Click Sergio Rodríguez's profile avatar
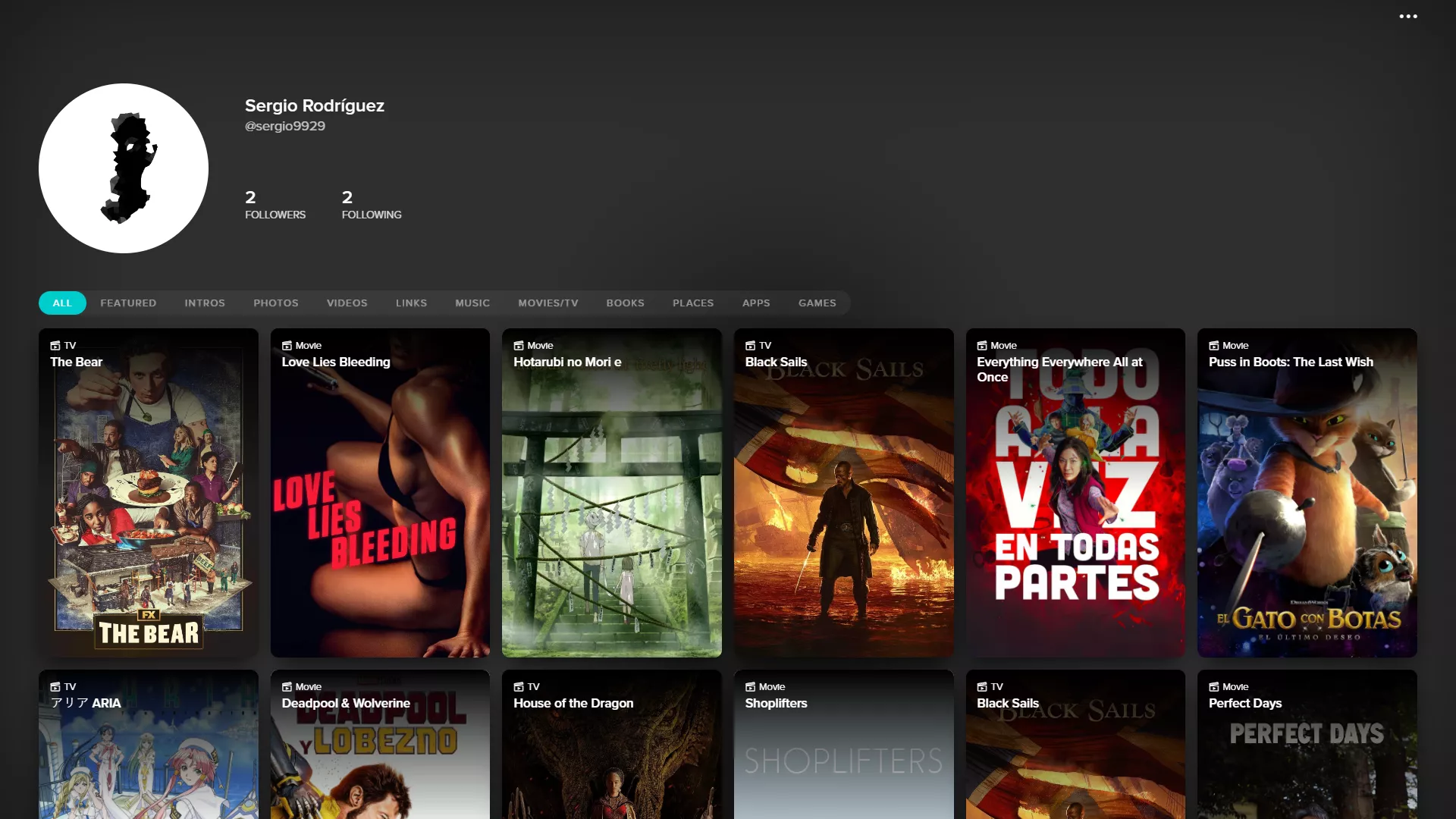Viewport: 1456px width, 819px height. tap(124, 168)
